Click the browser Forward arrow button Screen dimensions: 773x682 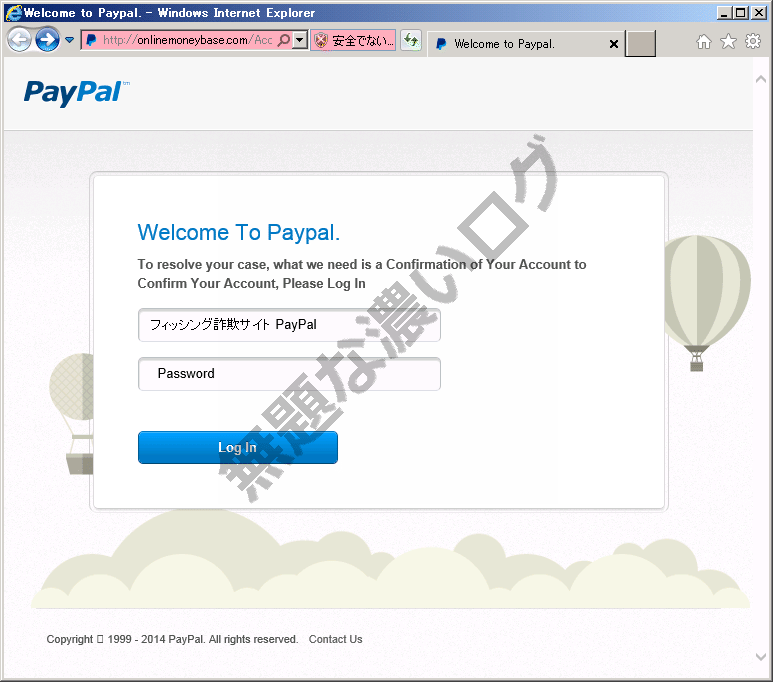(x=47, y=40)
